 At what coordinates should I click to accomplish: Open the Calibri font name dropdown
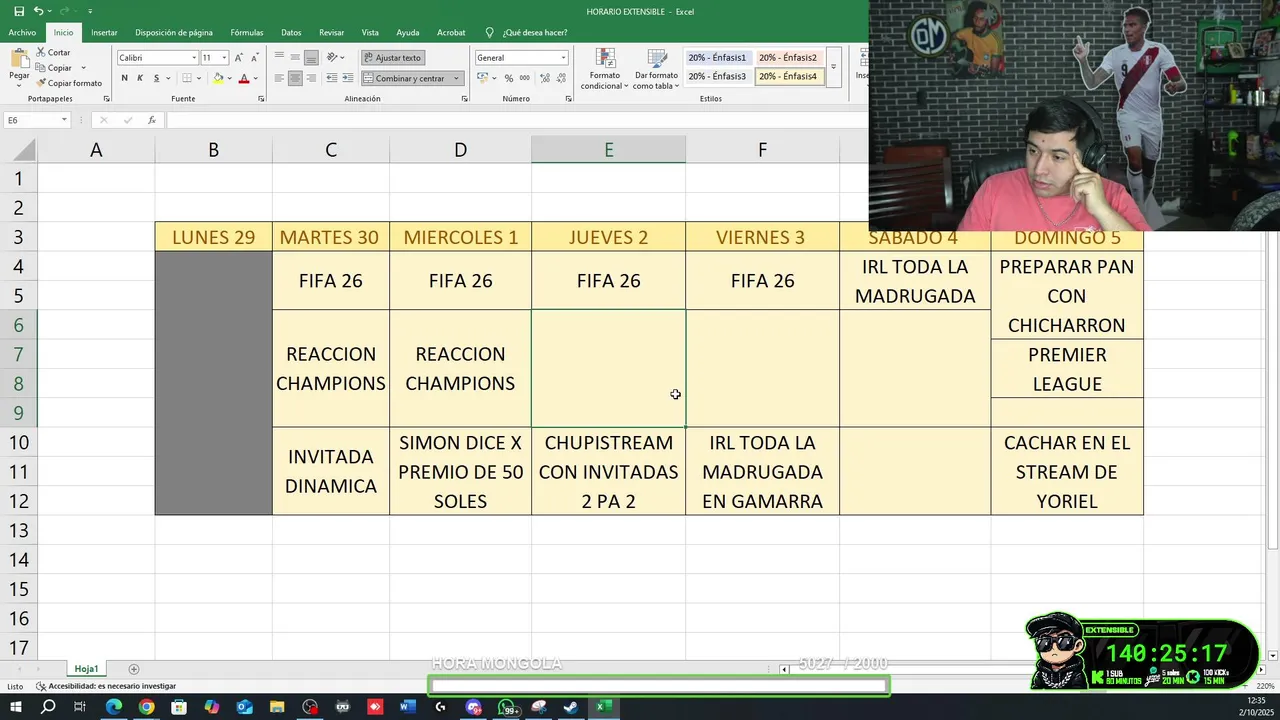[x=194, y=57]
